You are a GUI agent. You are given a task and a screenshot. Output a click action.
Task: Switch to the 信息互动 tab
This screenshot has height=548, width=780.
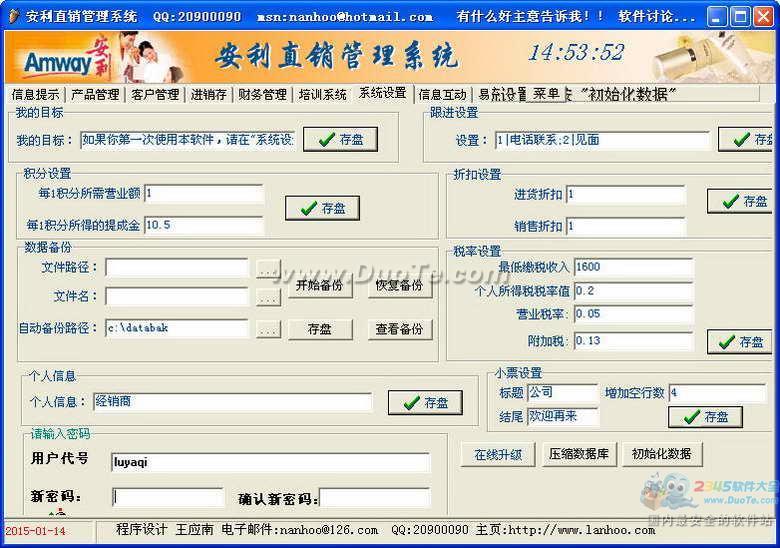[x=442, y=94]
